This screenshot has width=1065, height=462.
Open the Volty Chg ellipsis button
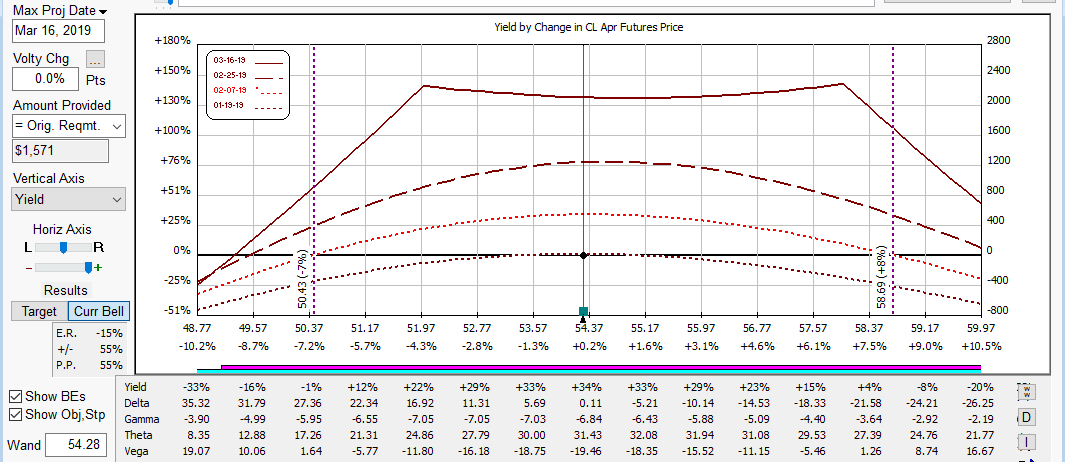[x=95, y=60]
